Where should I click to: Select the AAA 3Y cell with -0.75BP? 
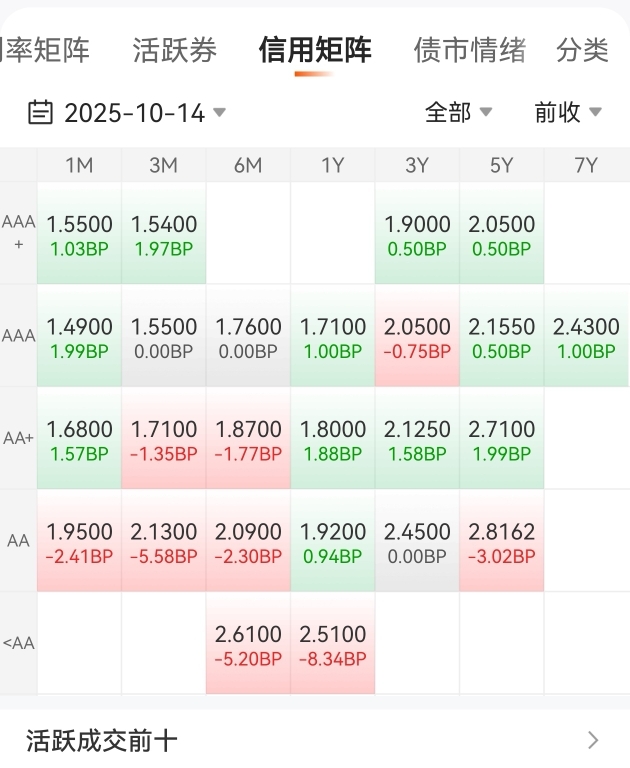(417, 337)
